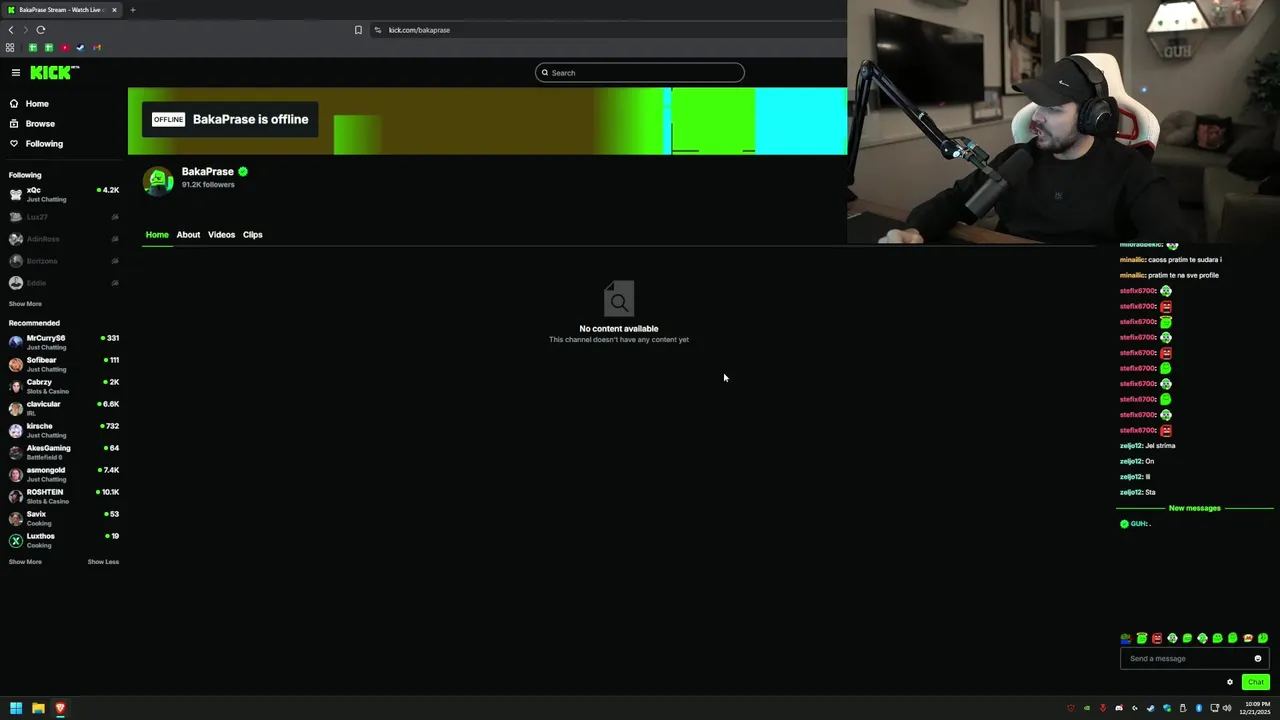This screenshot has width=1280, height=720.
Task: Open File Explorer from taskbar
Action: click(x=38, y=708)
